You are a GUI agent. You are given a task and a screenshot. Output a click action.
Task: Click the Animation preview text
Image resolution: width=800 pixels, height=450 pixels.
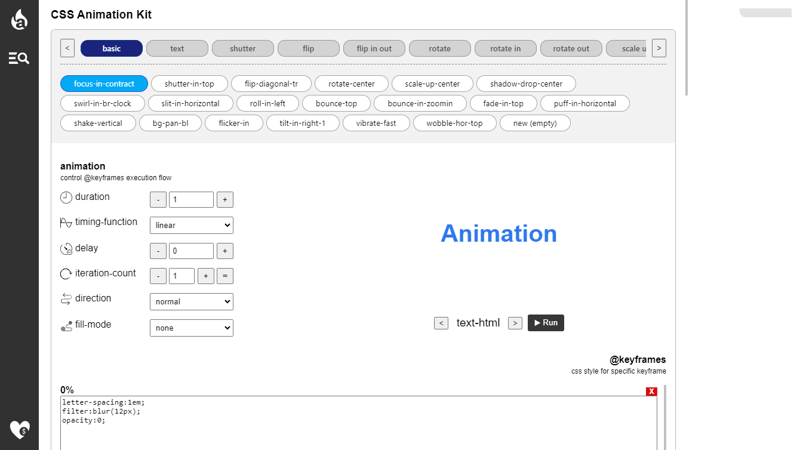[499, 234]
